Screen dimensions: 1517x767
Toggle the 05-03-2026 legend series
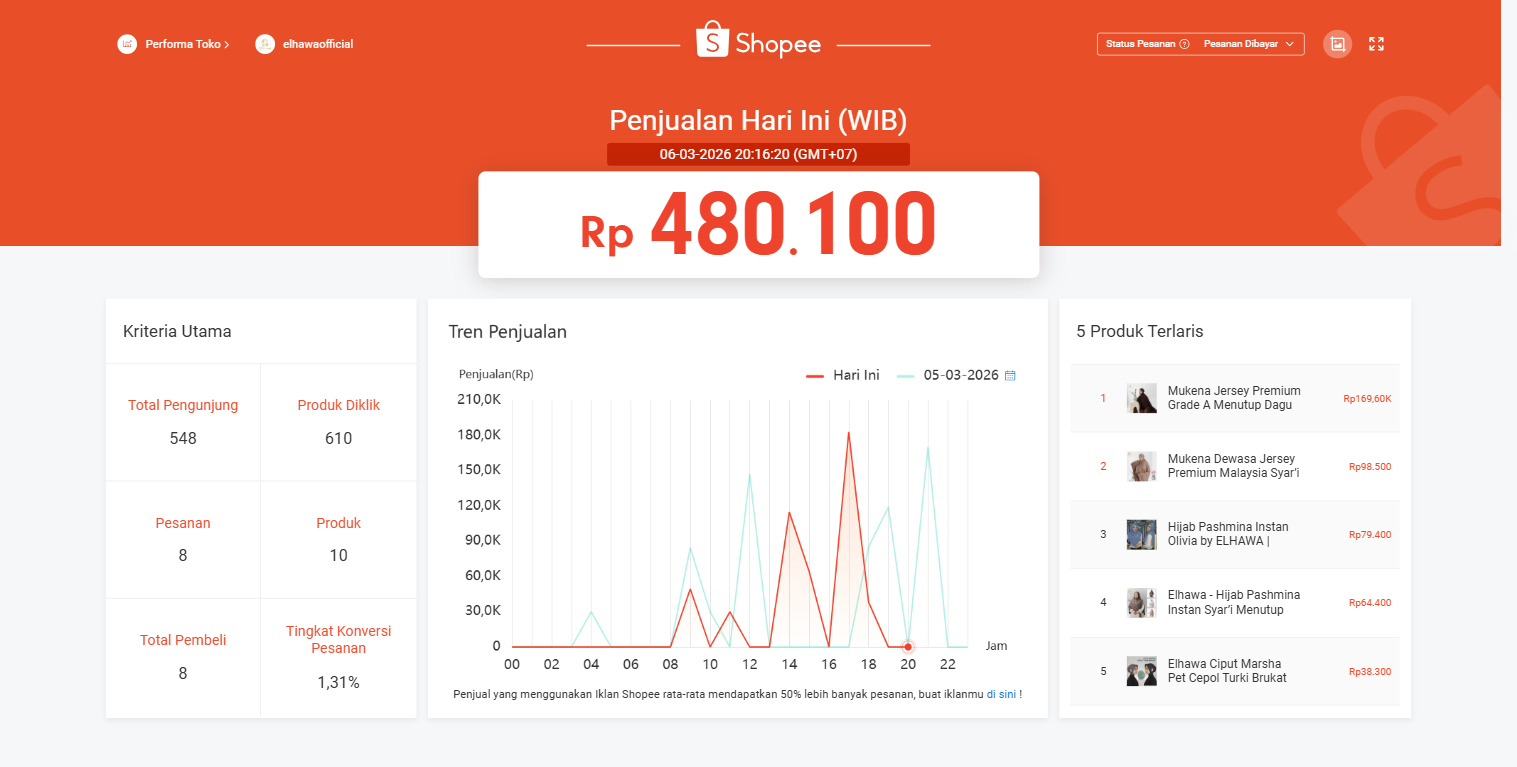pyautogui.click(x=948, y=375)
